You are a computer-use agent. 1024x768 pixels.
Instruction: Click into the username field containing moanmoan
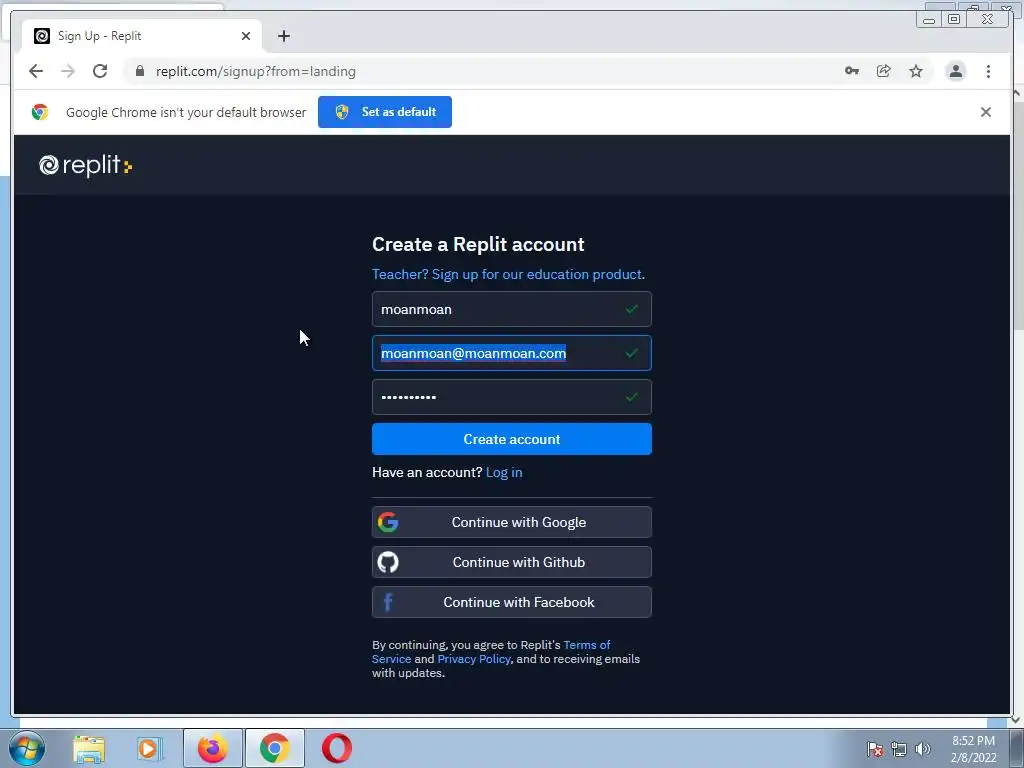click(x=511, y=309)
